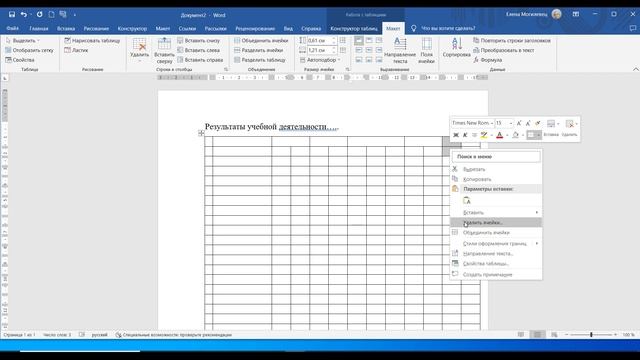Click Удалить button in mini toolbar
Screen dimensions: 640x360
(x=569, y=127)
